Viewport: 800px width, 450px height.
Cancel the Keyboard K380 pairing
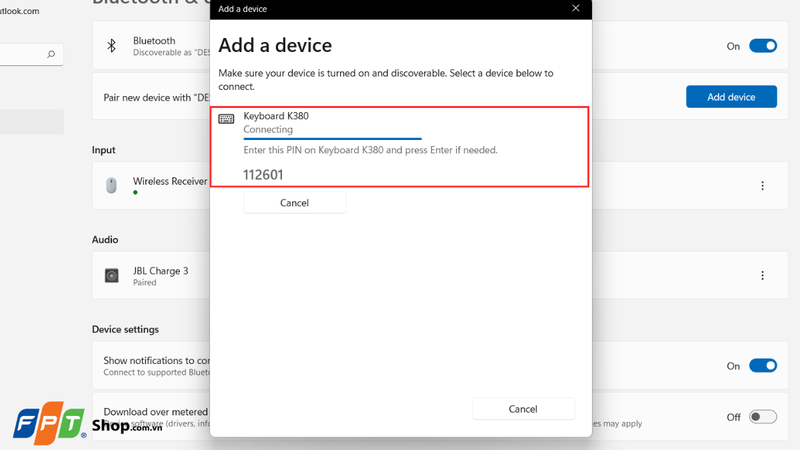click(294, 203)
